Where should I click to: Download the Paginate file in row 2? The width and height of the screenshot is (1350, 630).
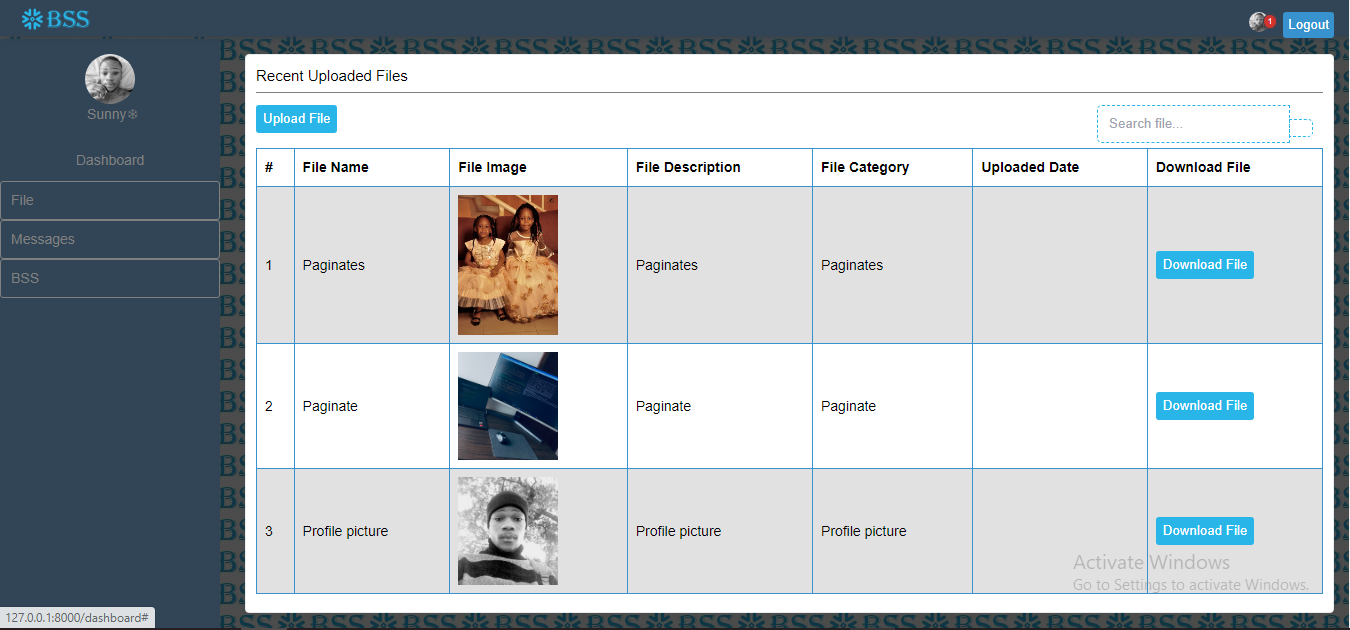coord(1205,406)
